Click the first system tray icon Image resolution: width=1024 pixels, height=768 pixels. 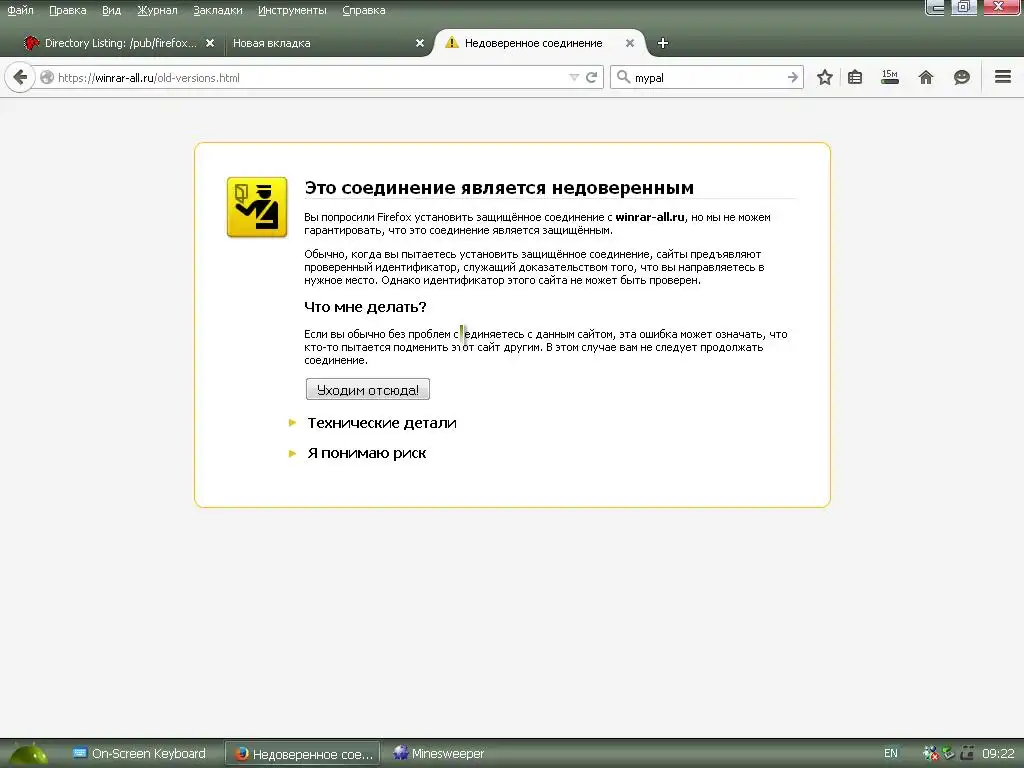click(x=930, y=754)
